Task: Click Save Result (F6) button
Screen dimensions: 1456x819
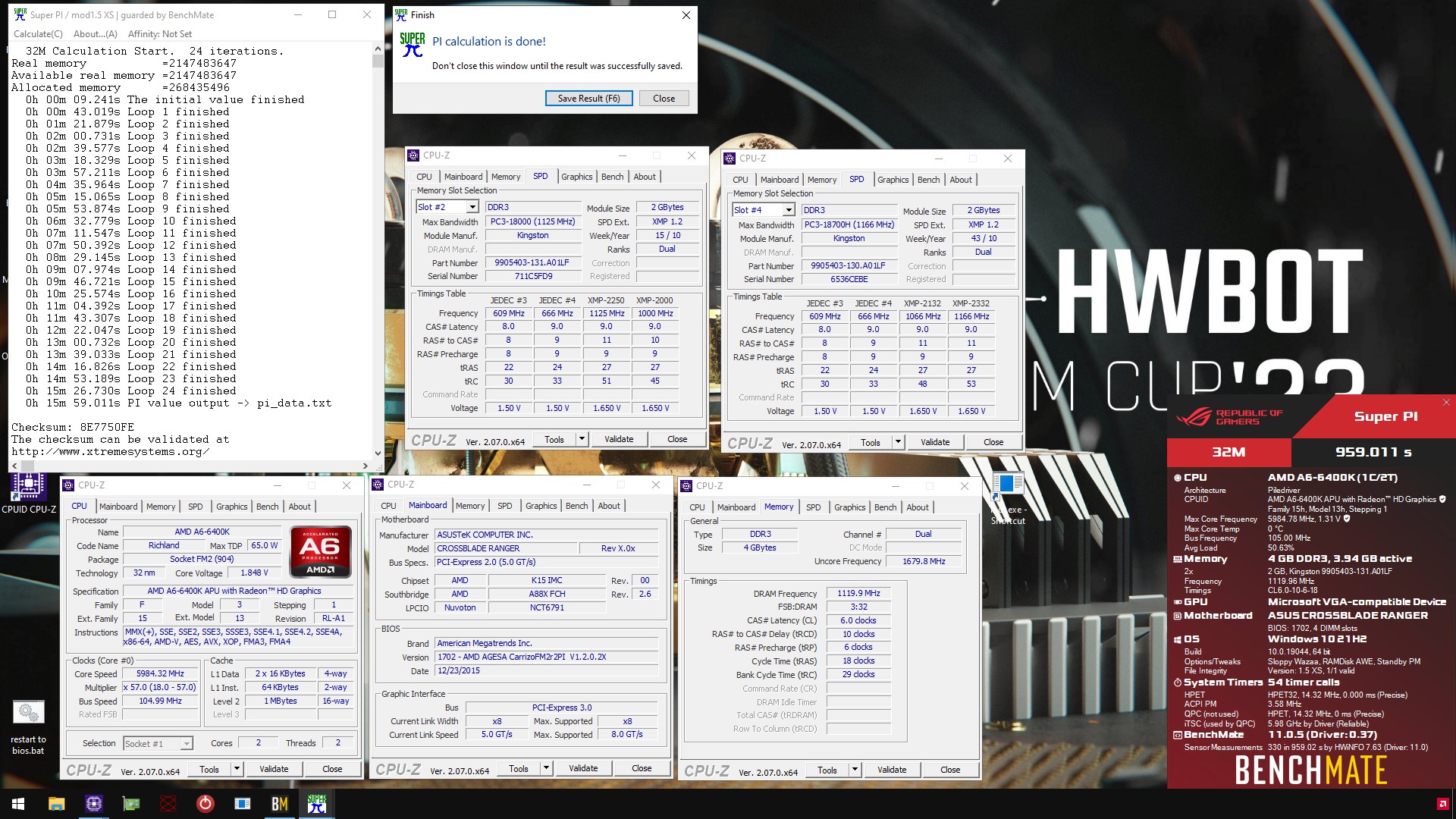Action: [588, 99]
